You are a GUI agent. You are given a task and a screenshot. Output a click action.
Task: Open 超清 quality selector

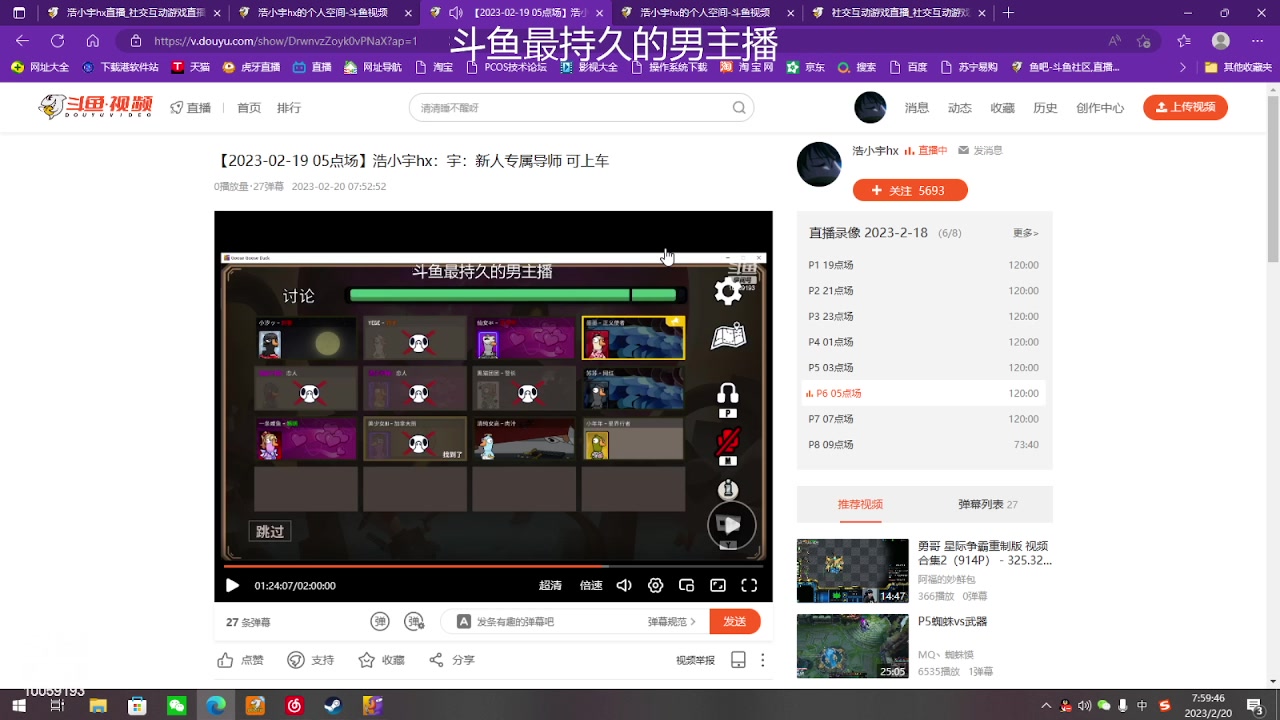(x=550, y=586)
